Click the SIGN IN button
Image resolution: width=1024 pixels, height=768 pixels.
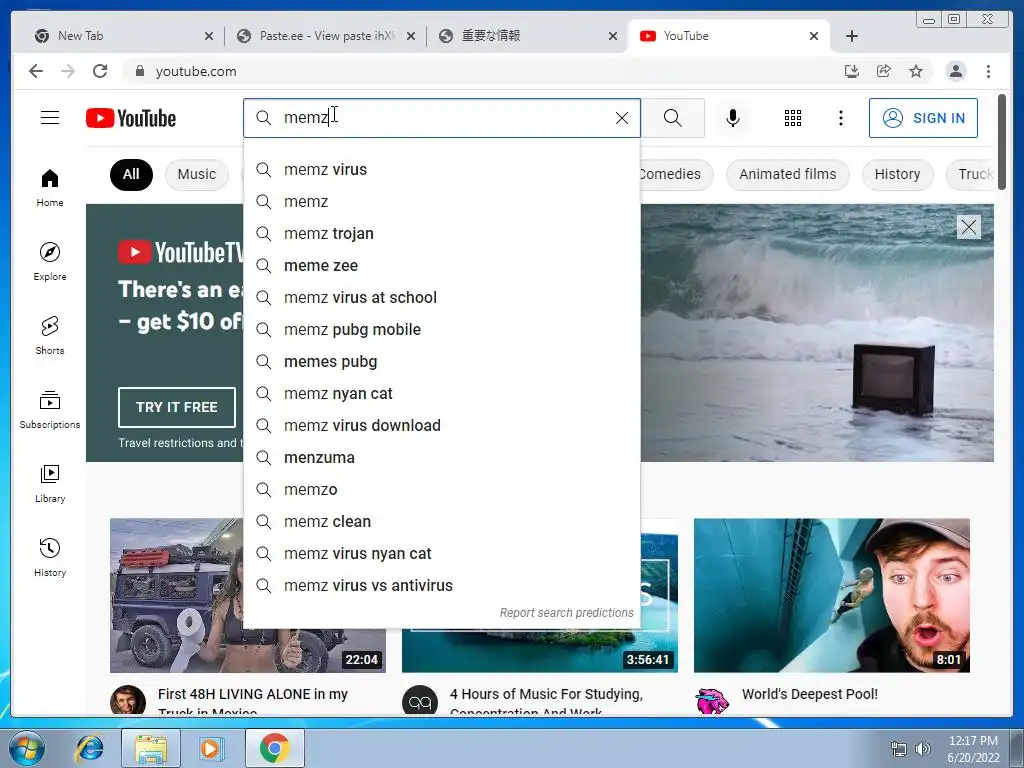click(x=923, y=118)
